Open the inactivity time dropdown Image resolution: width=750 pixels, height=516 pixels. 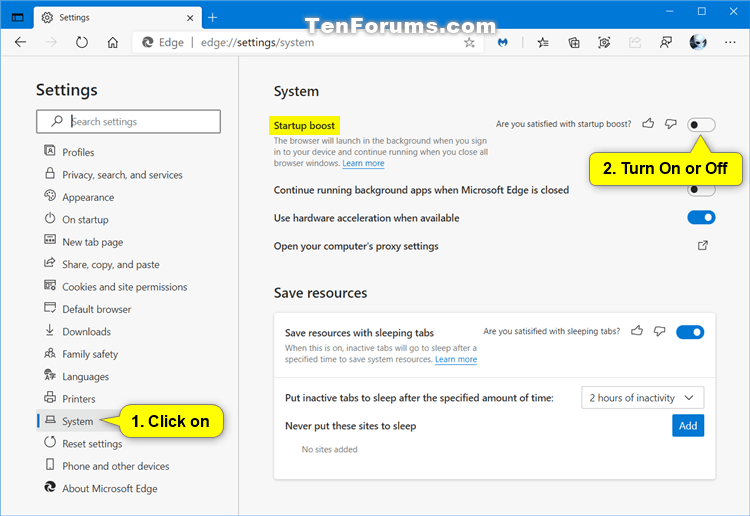point(642,397)
